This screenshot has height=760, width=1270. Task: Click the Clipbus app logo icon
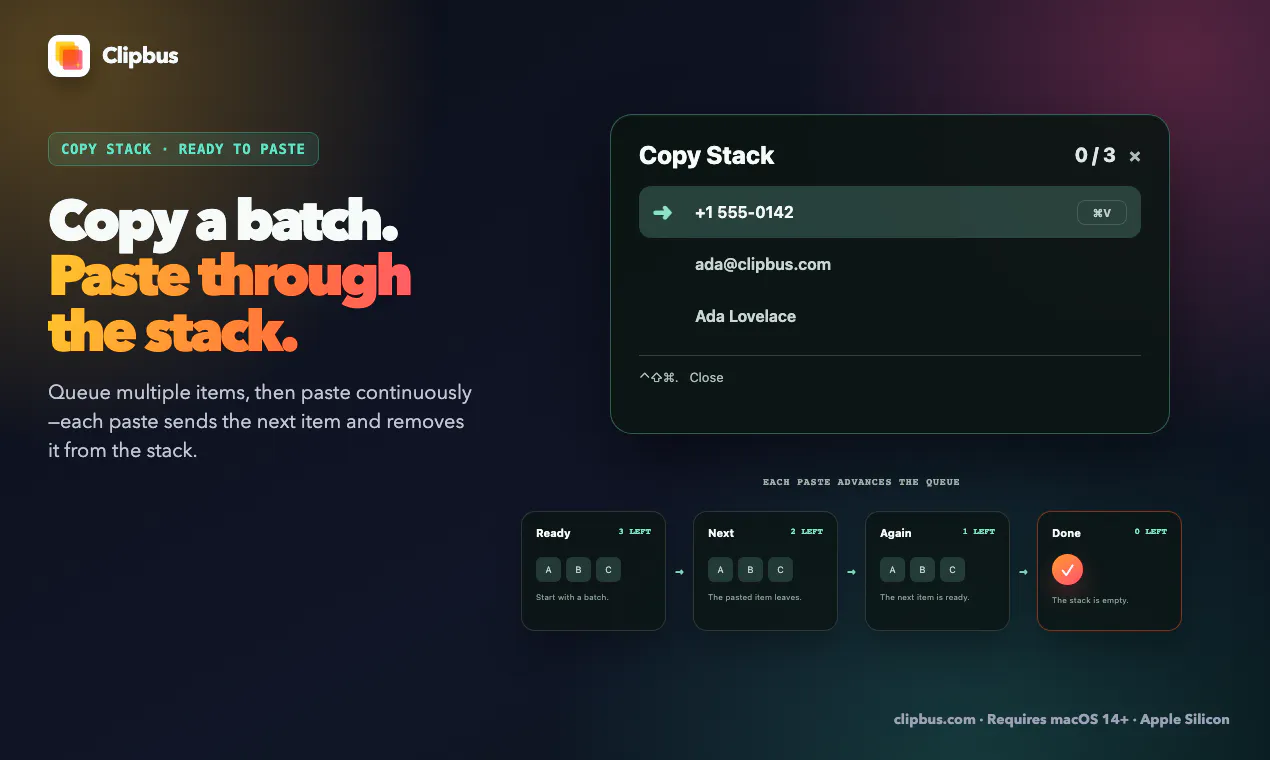[x=69, y=56]
